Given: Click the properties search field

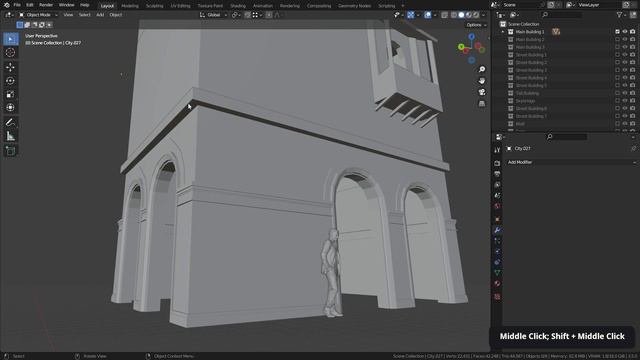Looking at the screenshot, I should 567,137.
